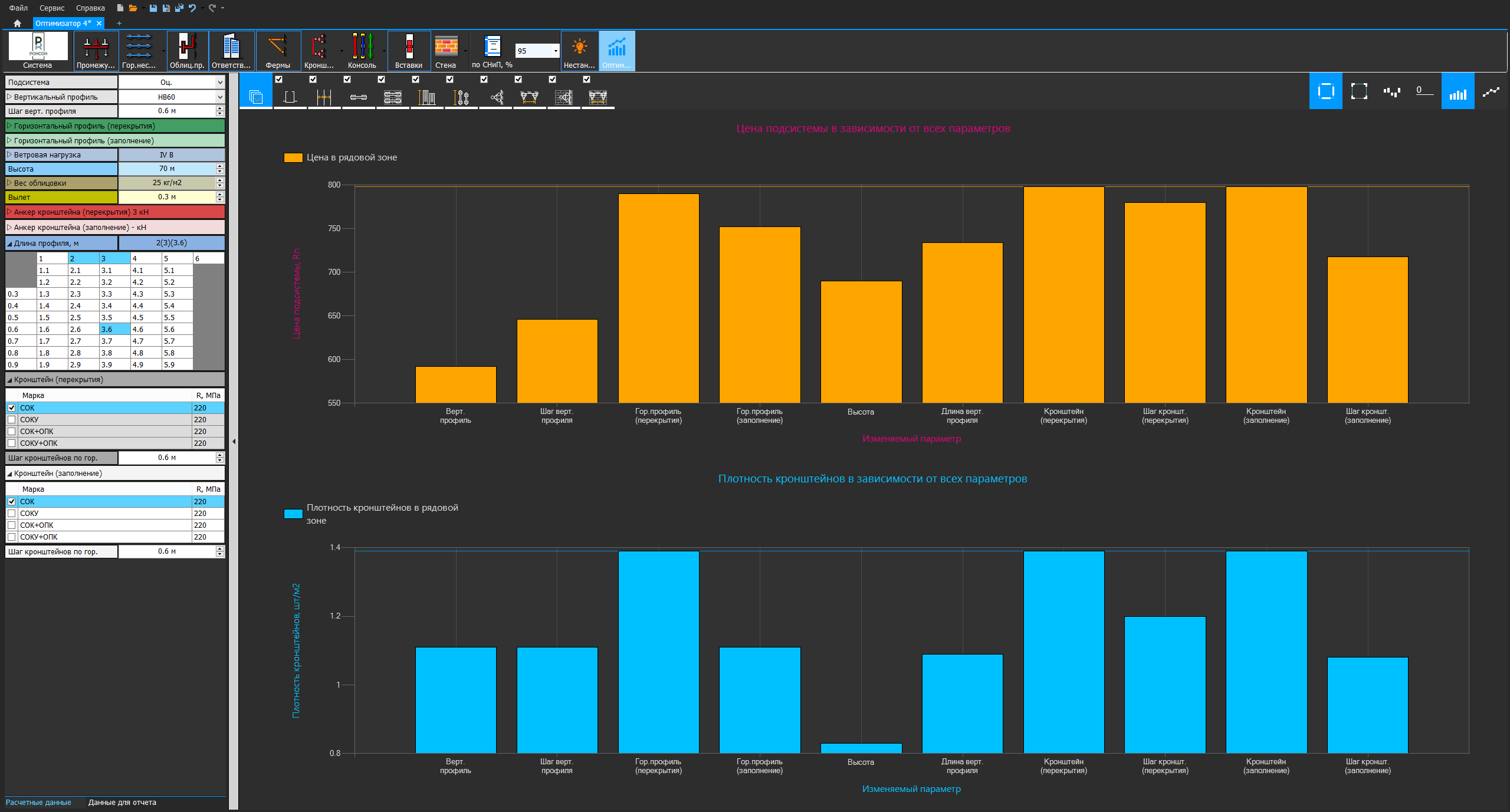The width and height of the screenshot is (1510, 812).
Task: Uncheck СОК in Кронштейн (перекрытия) table
Action: tap(12, 407)
